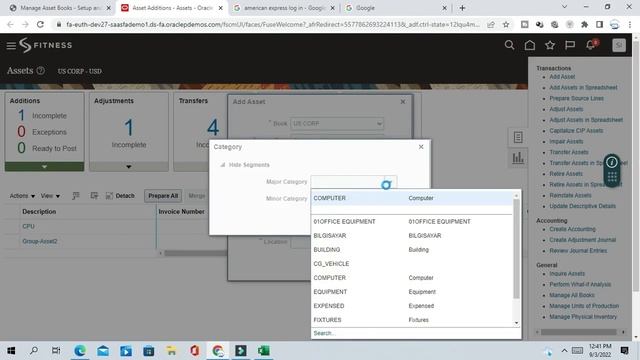640x360 pixels.
Task: Bookmark this page with the star
Action: tap(506, 24)
